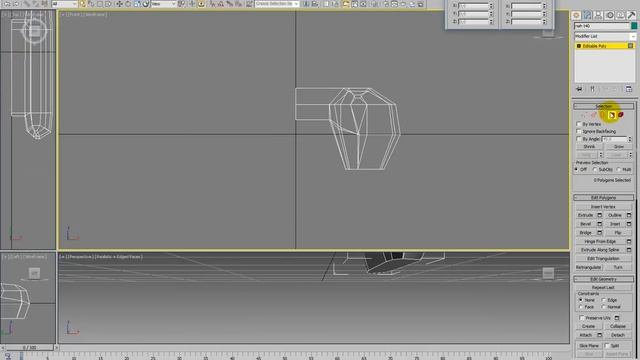Click the Shrink button
Image resolution: width=640 pixels, height=360 pixels.
(x=589, y=147)
